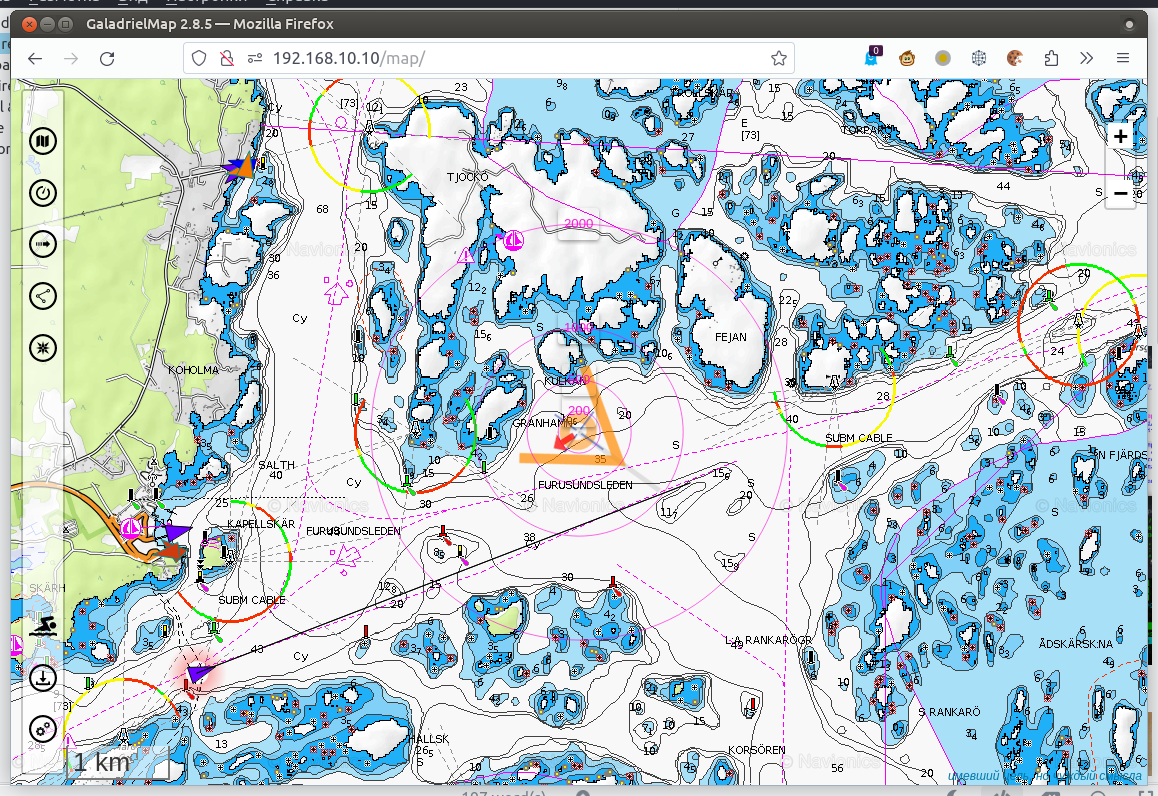This screenshot has height=796, width=1158.
Task: Click the HALLSK label
Action: (x=429, y=739)
